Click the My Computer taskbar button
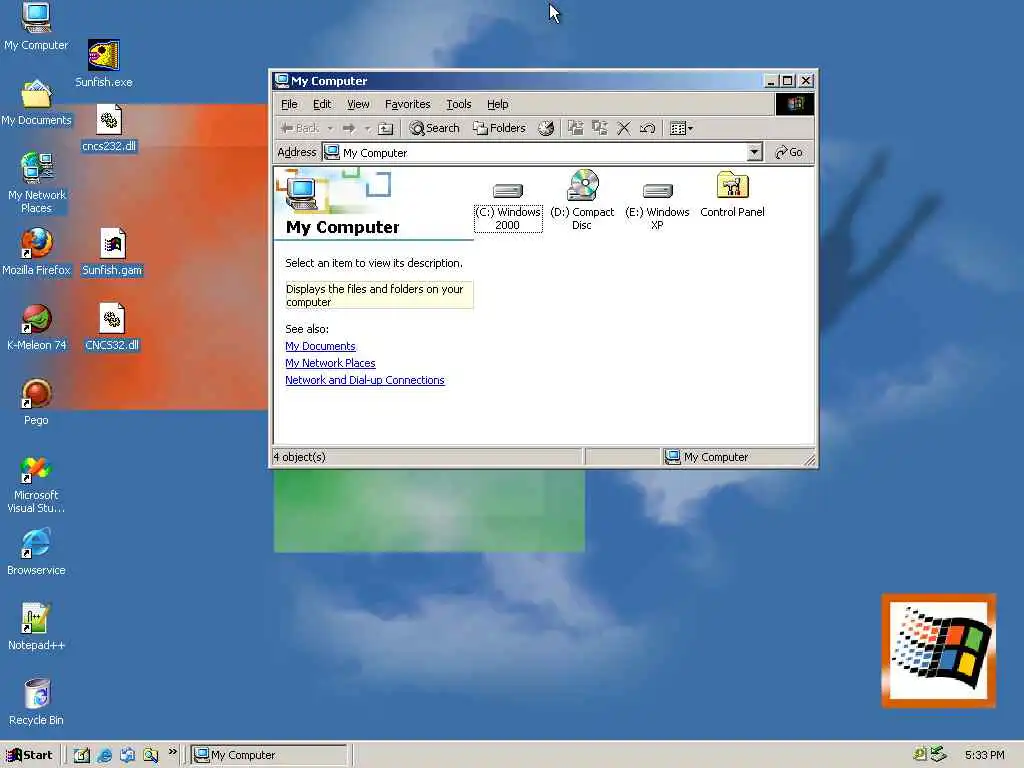The width and height of the screenshot is (1024, 768). click(269, 755)
